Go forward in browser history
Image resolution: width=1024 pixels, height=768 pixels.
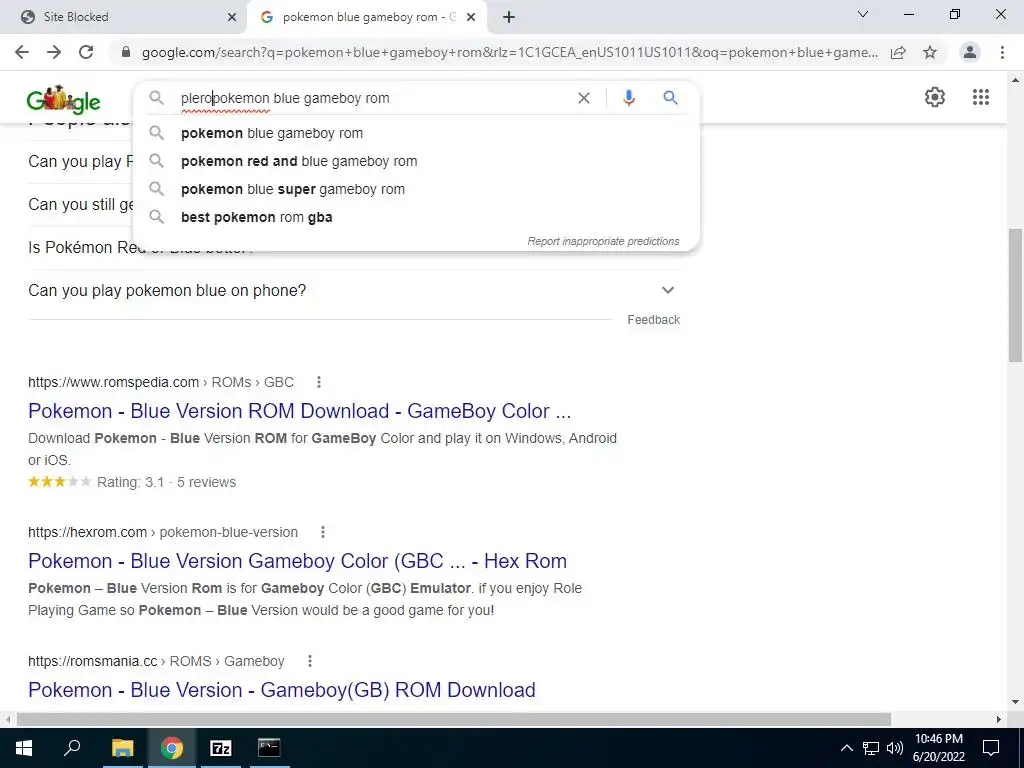[x=54, y=52]
